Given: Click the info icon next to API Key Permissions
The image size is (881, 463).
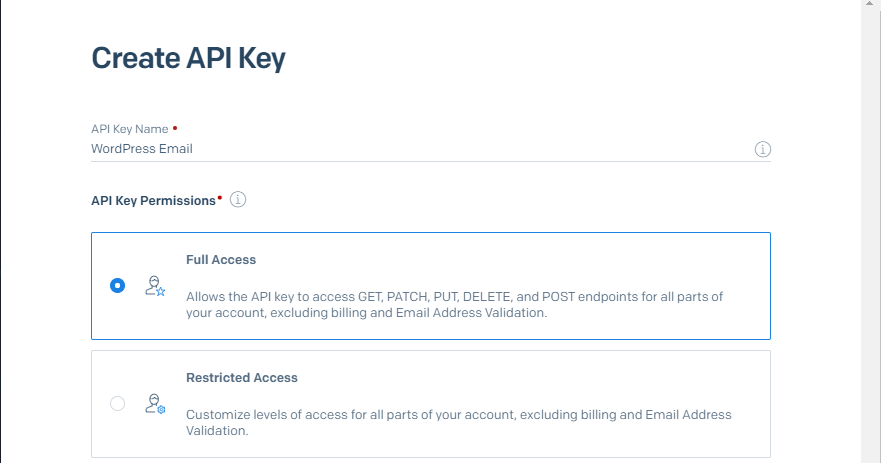Looking at the screenshot, I should tap(238, 200).
